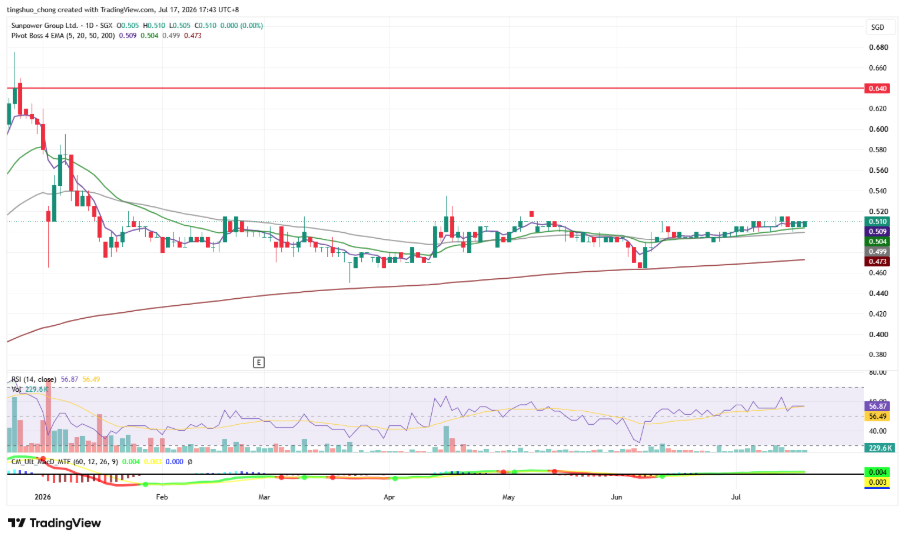Click the 229.6K volume axis label
Image resolution: width=907 pixels, height=541 pixels.
[880, 448]
